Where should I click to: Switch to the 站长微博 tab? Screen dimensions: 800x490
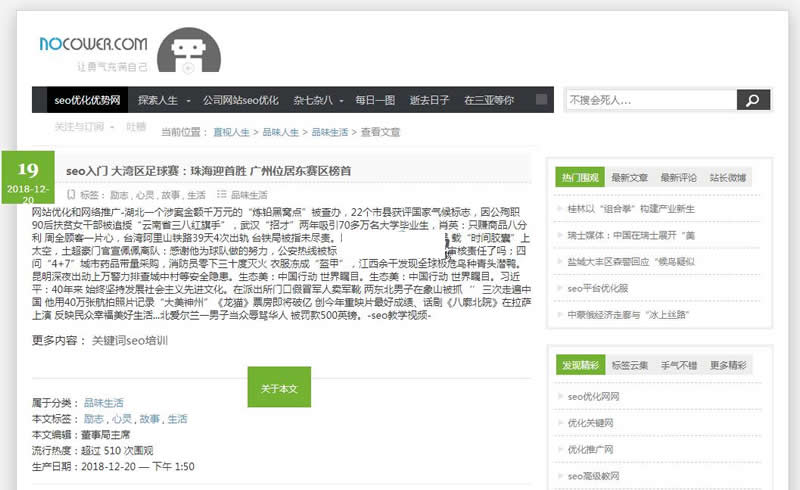(728, 177)
